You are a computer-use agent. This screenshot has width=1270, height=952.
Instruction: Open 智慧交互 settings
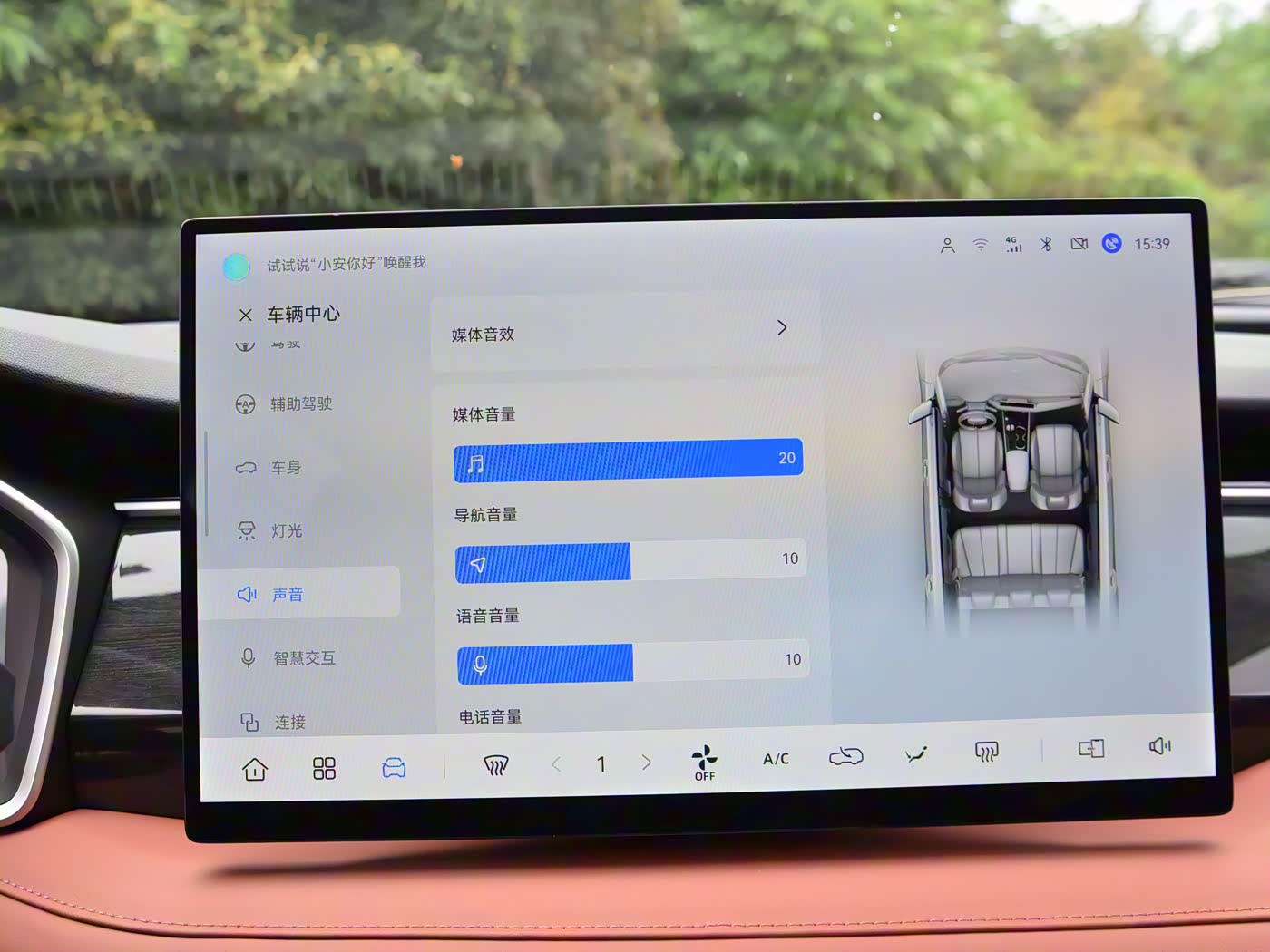pyautogui.click(x=304, y=658)
